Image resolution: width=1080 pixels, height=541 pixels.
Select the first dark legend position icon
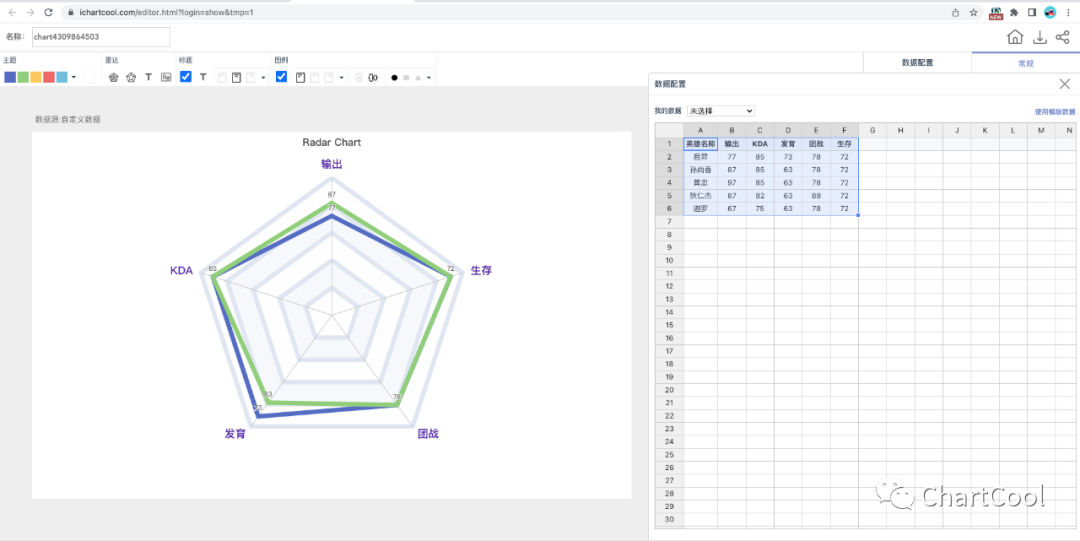coord(300,77)
